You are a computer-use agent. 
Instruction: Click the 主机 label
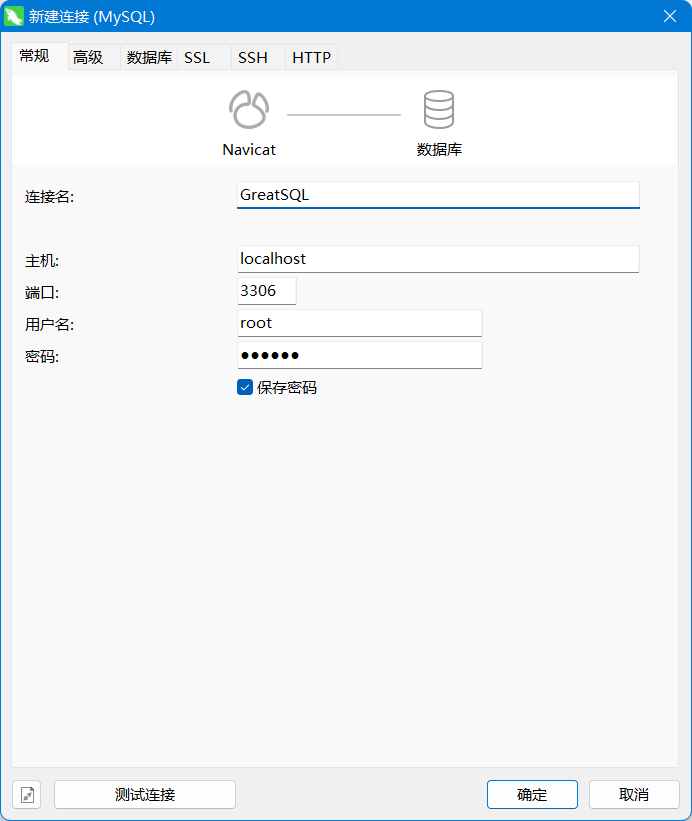(x=42, y=261)
